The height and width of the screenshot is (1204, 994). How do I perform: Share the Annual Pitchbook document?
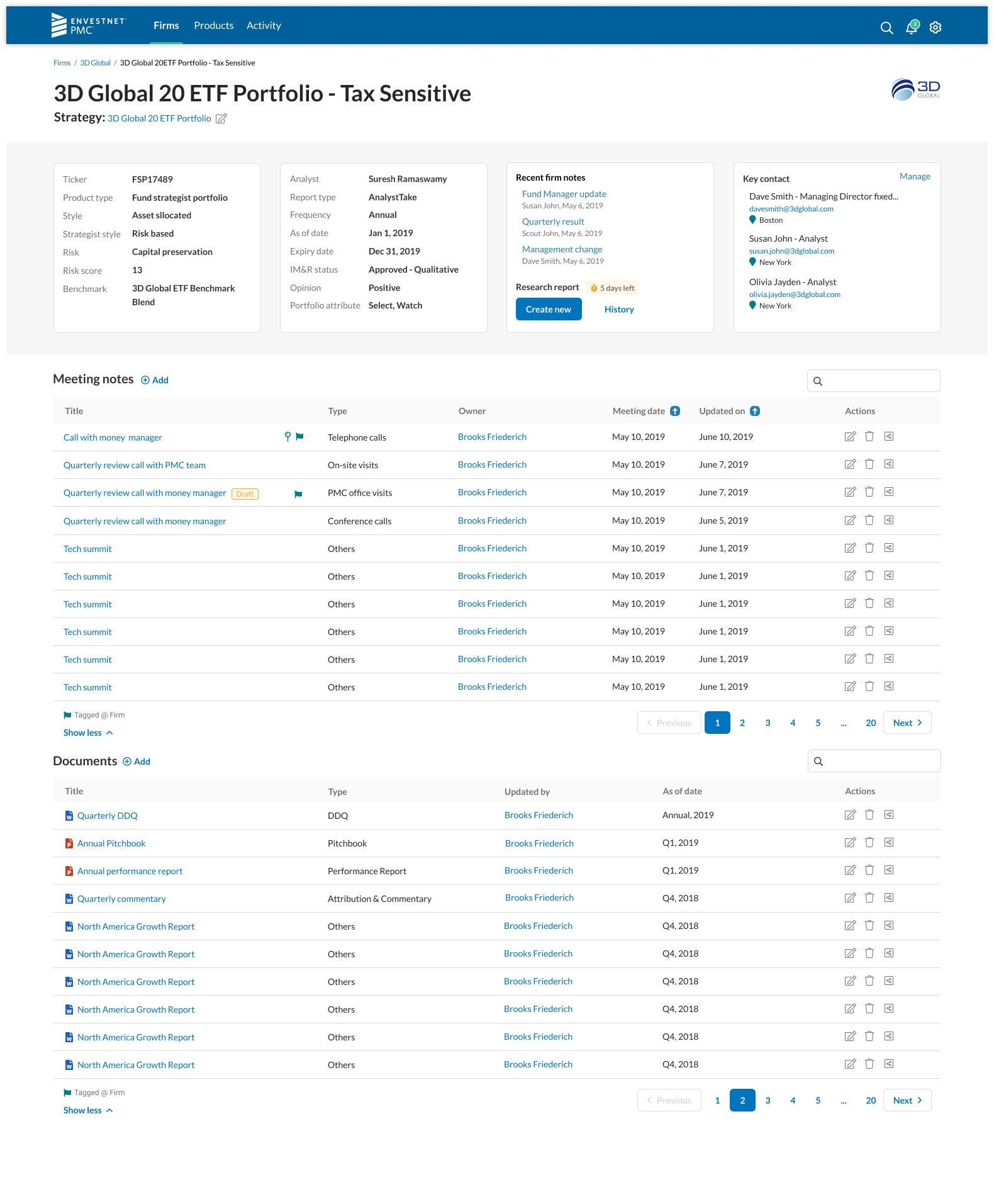(x=889, y=843)
